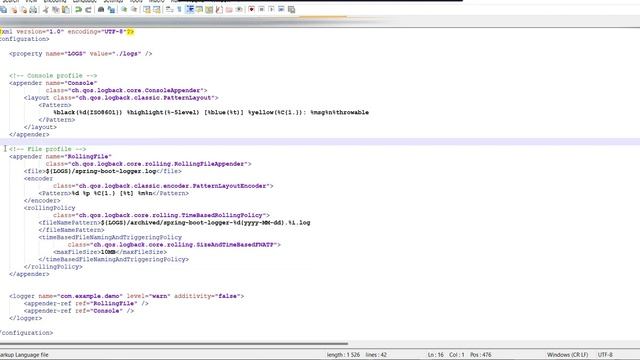Enable synchronized horizontal scrolling
This screenshot has height=360, width=640.
(x=156, y=9)
